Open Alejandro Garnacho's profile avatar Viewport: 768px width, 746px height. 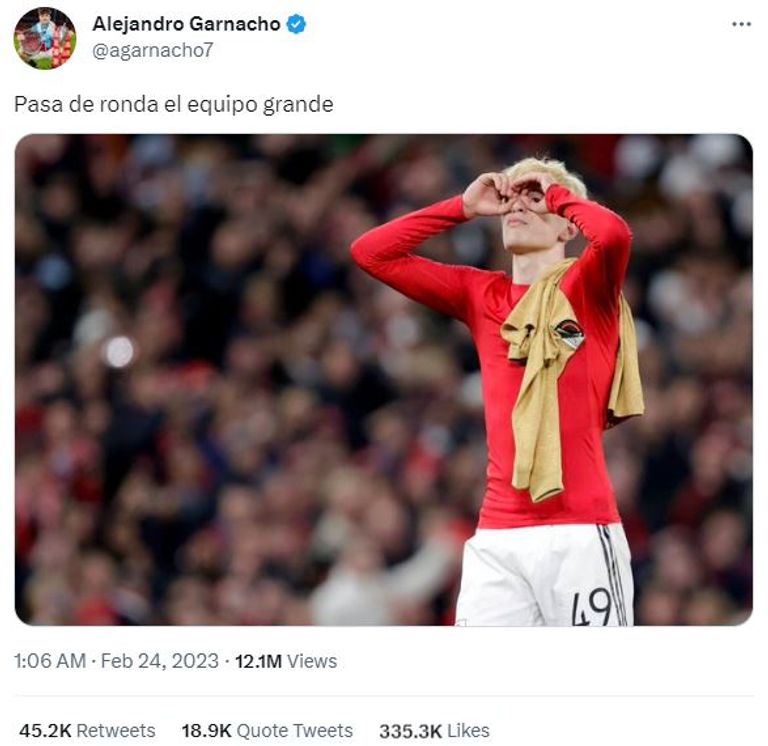[x=45, y=38]
